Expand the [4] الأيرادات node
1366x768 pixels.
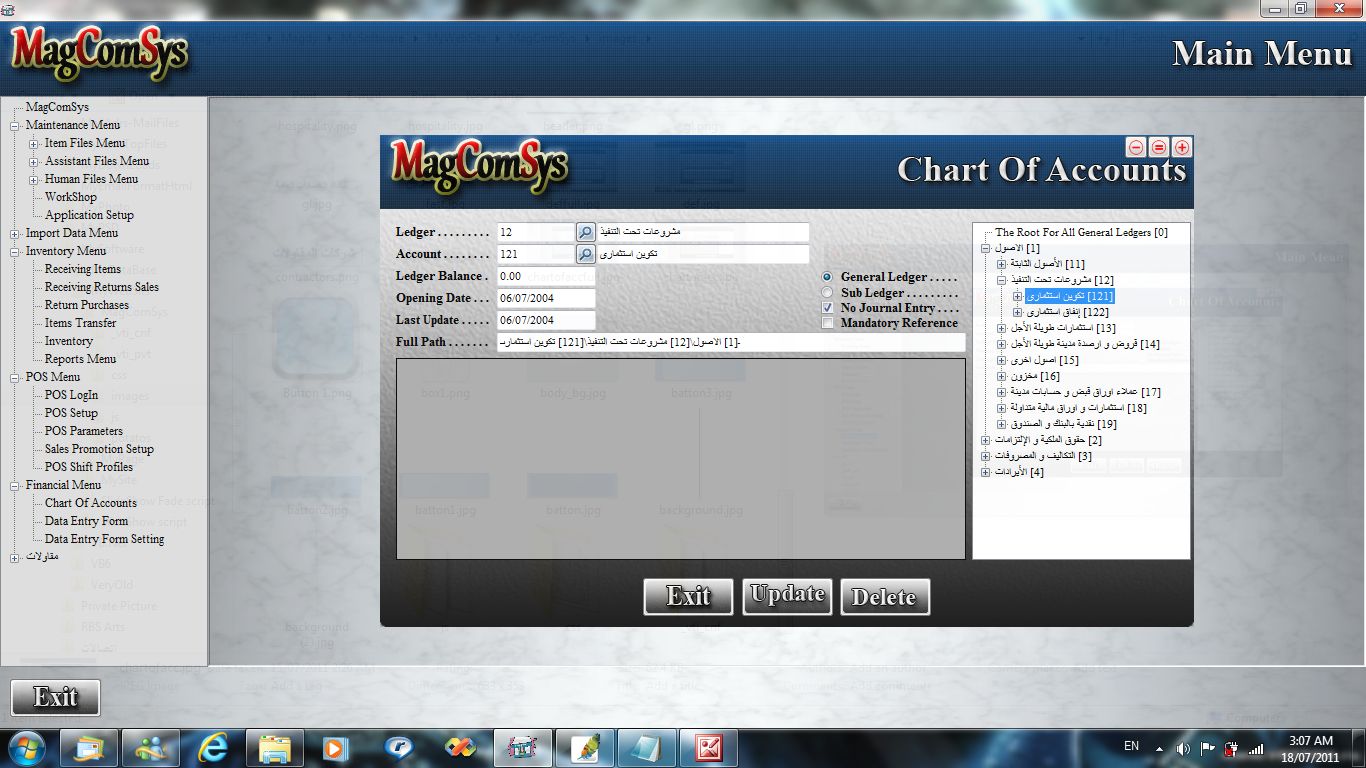pos(985,472)
